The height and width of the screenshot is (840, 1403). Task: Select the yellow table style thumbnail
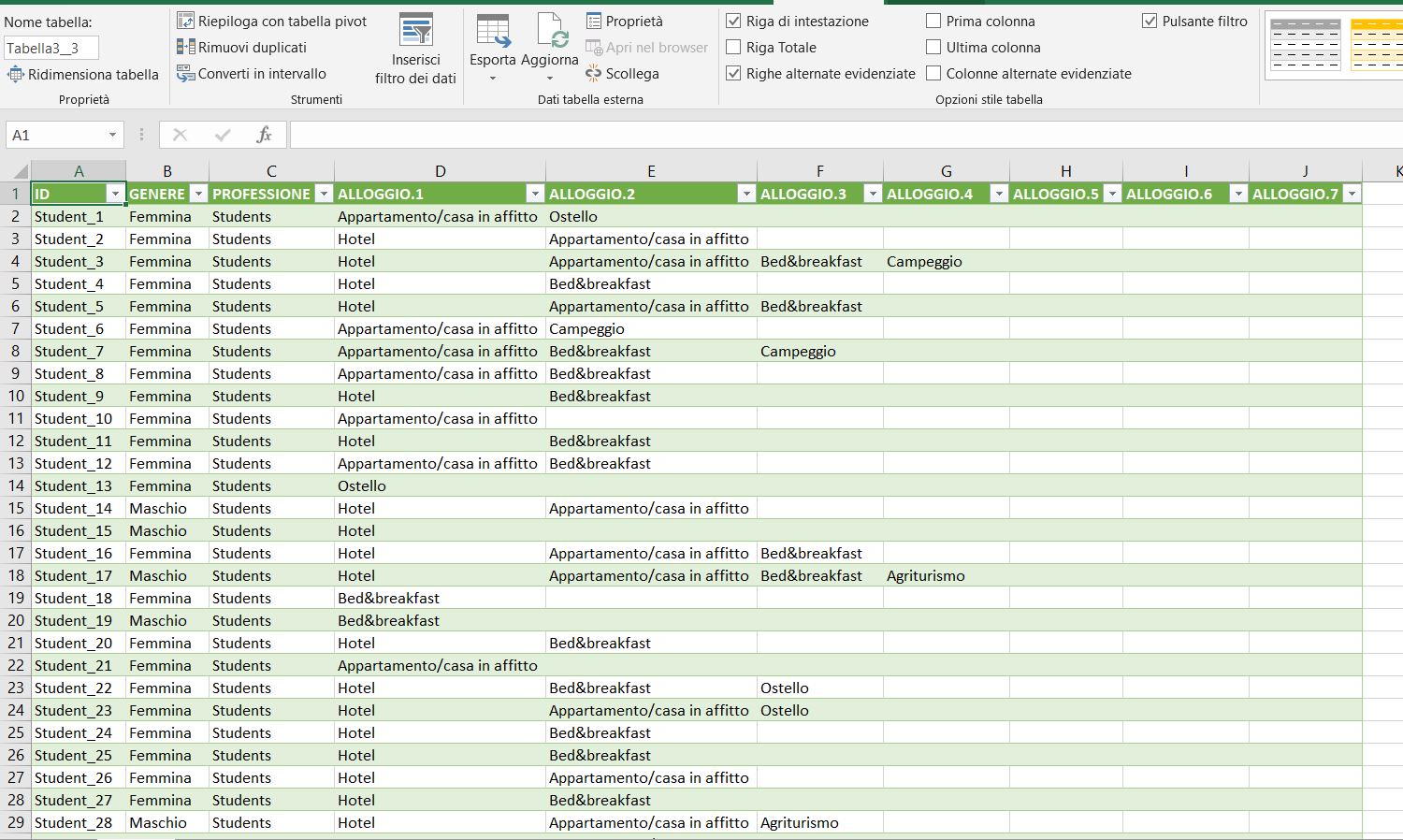click(1377, 44)
